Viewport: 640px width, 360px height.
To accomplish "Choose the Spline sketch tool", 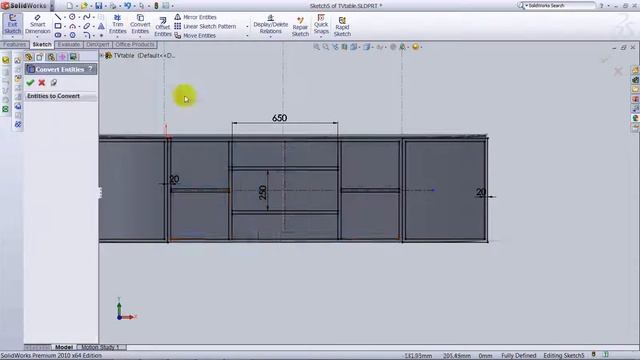I will pyautogui.click(x=87, y=17).
